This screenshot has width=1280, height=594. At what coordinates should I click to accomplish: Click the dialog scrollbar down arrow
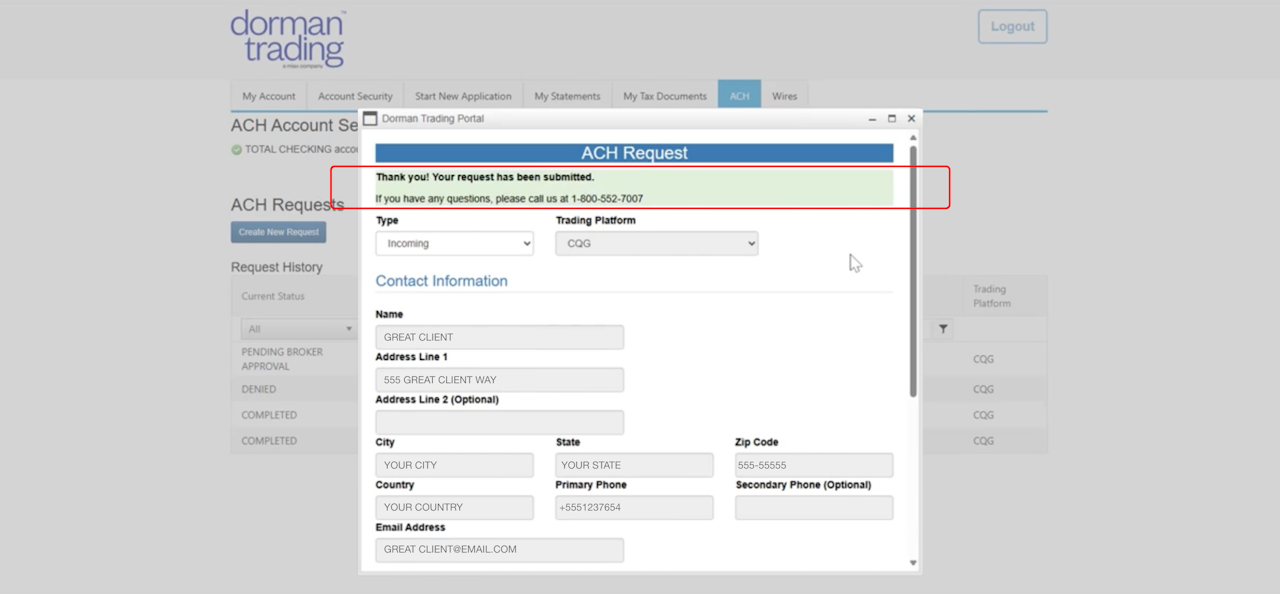coord(913,563)
